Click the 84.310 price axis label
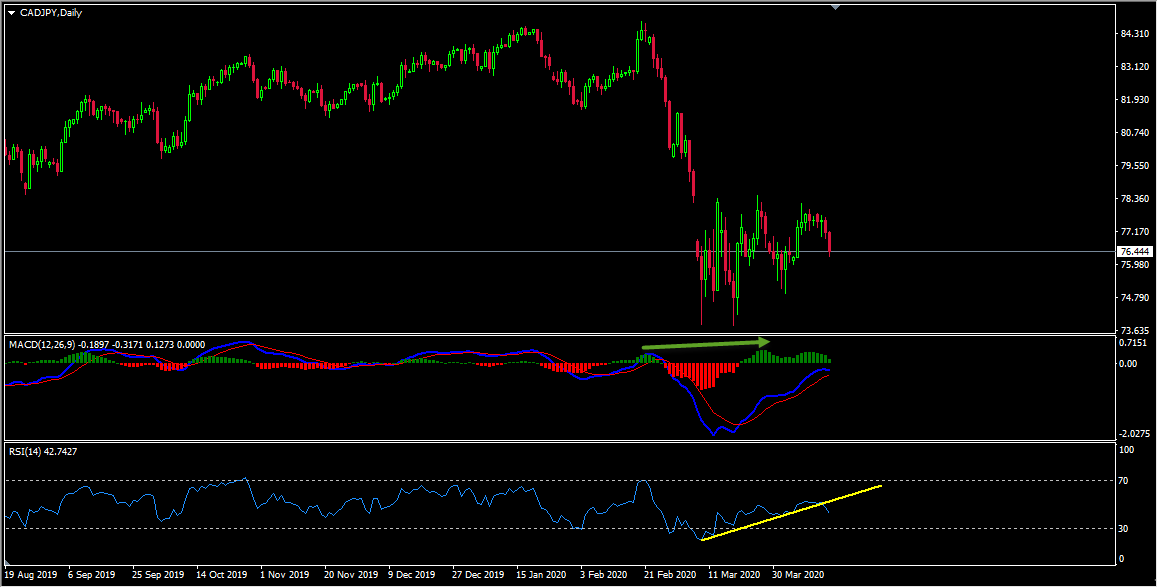The width and height of the screenshot is (1158, 588). (1134, 33)
